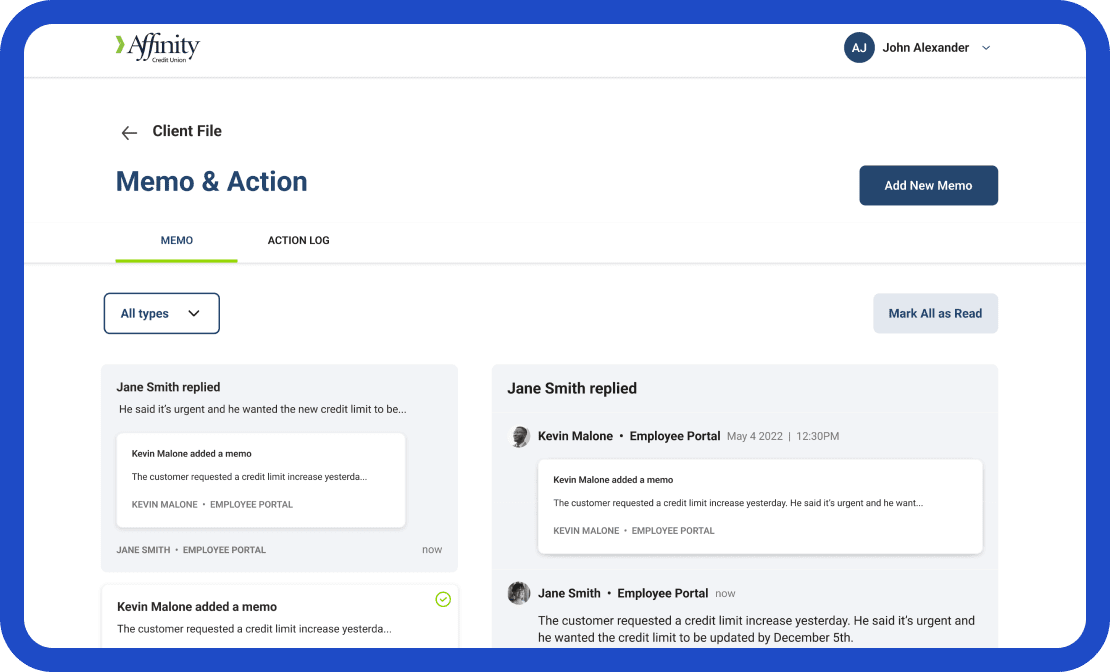Screen dimensions: 1110x672
Task: Open the Jane Smith replied memo card
Action: click(279, 397)
